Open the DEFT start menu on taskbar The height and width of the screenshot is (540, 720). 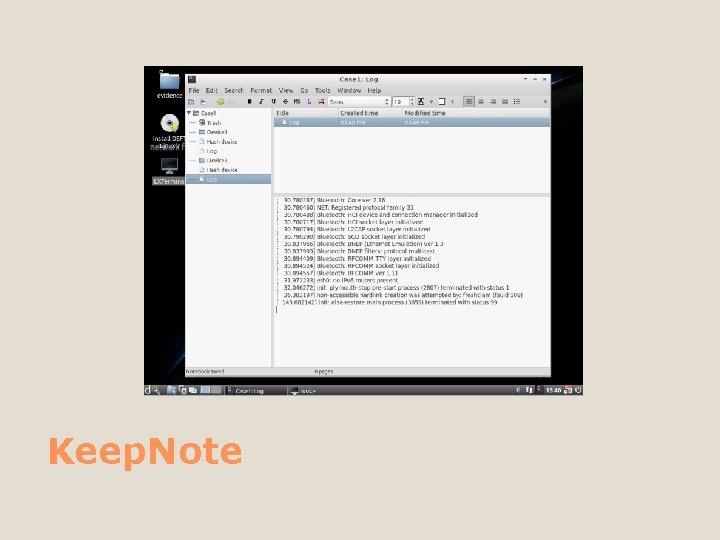[147, 390]
